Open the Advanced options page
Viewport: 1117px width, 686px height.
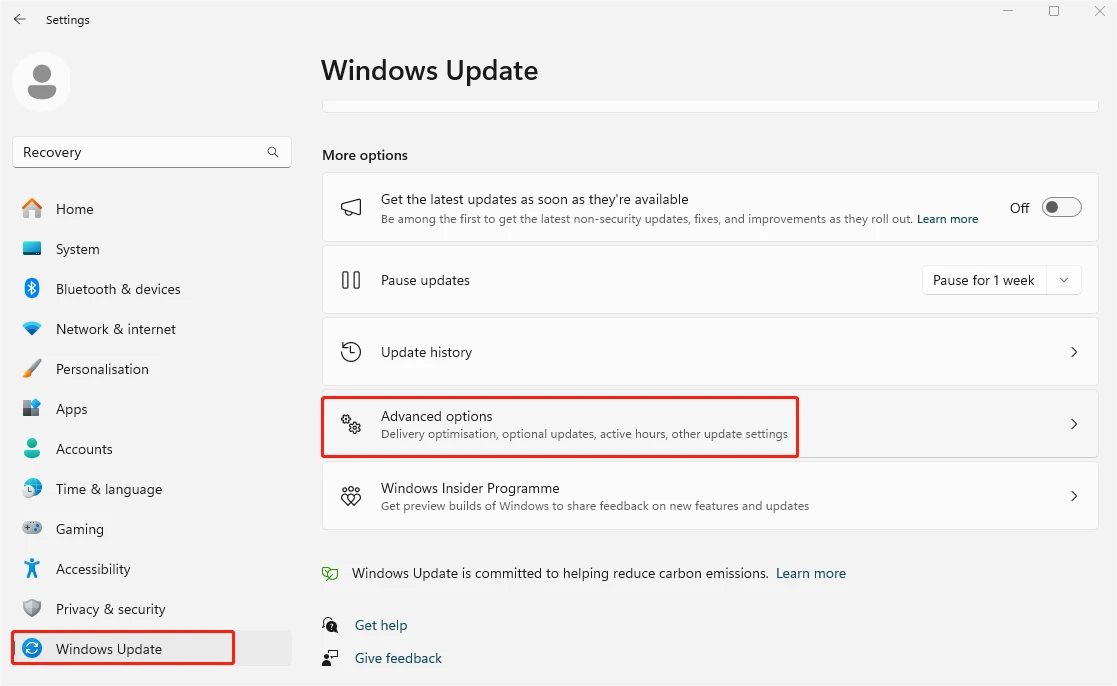pos(710,424)
